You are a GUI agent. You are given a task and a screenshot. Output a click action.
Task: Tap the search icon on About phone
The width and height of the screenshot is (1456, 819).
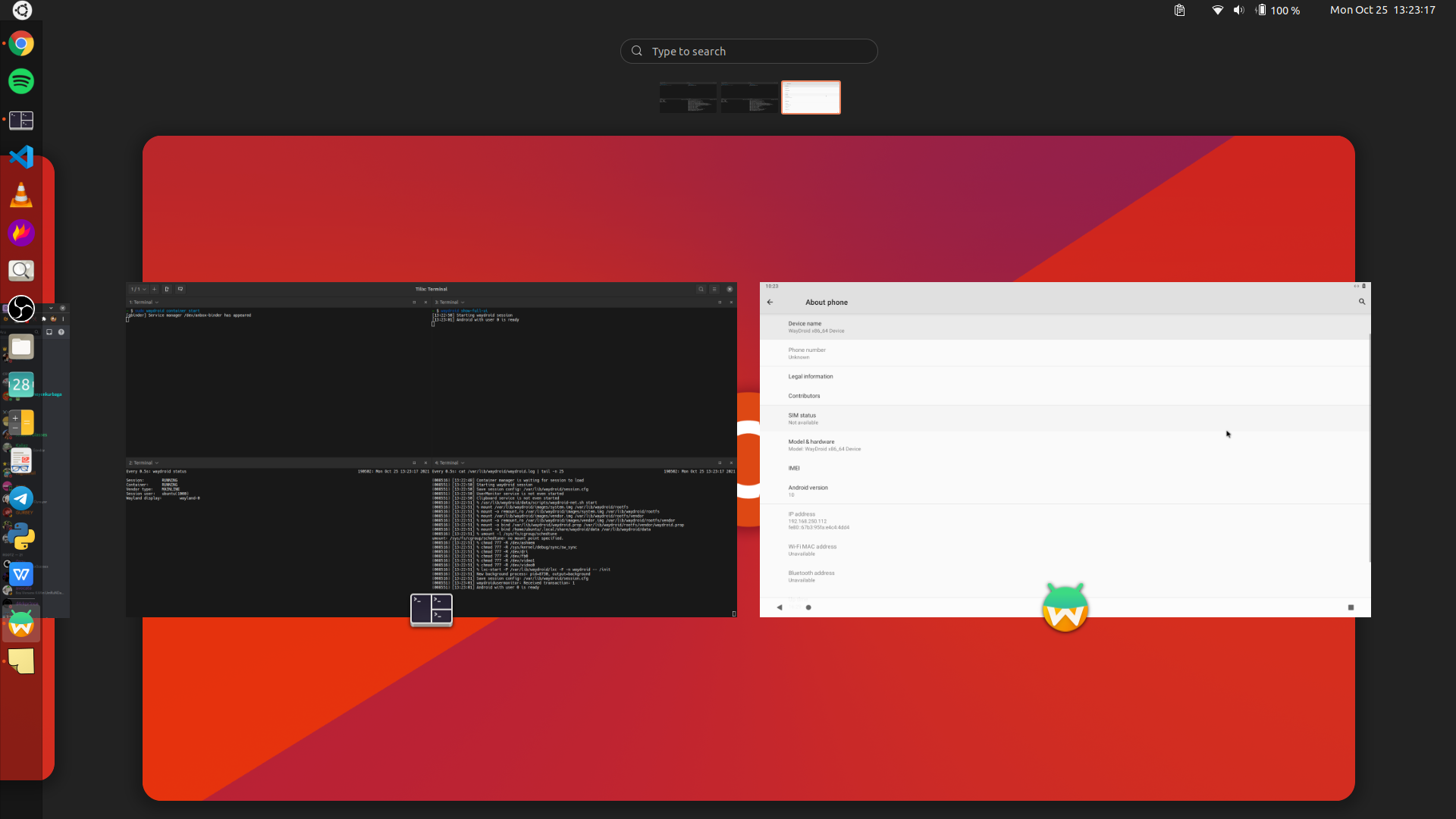pos(1362,301)
